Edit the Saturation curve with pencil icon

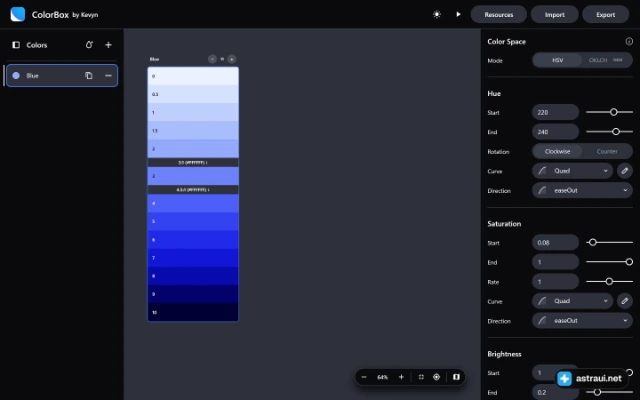[x=624, y=301]
